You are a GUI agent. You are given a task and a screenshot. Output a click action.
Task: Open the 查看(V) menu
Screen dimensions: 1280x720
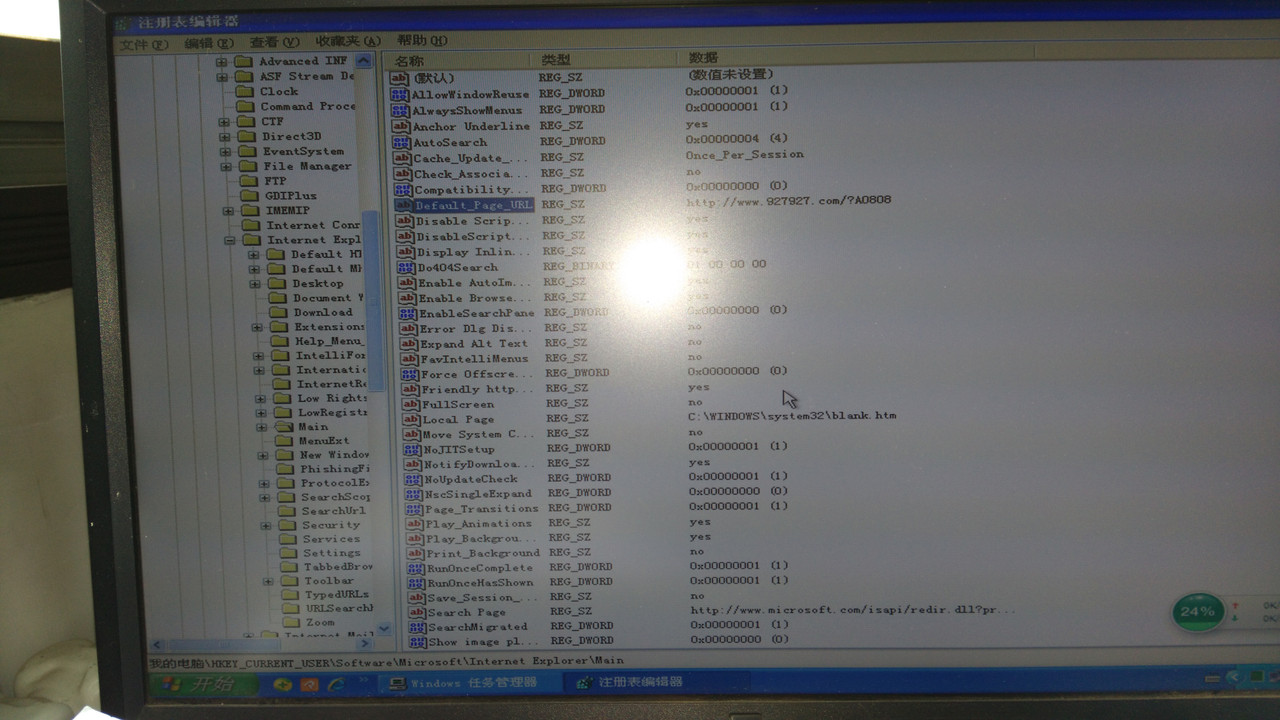(x=274, y=42)
